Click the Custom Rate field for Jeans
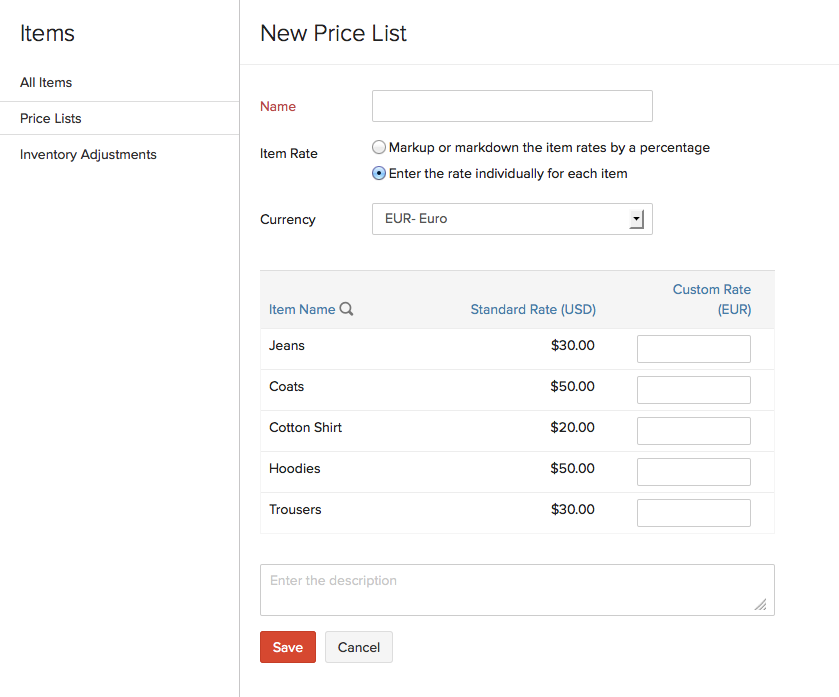The width and height of the screenshot is (839, 697). tap(693, 348)
